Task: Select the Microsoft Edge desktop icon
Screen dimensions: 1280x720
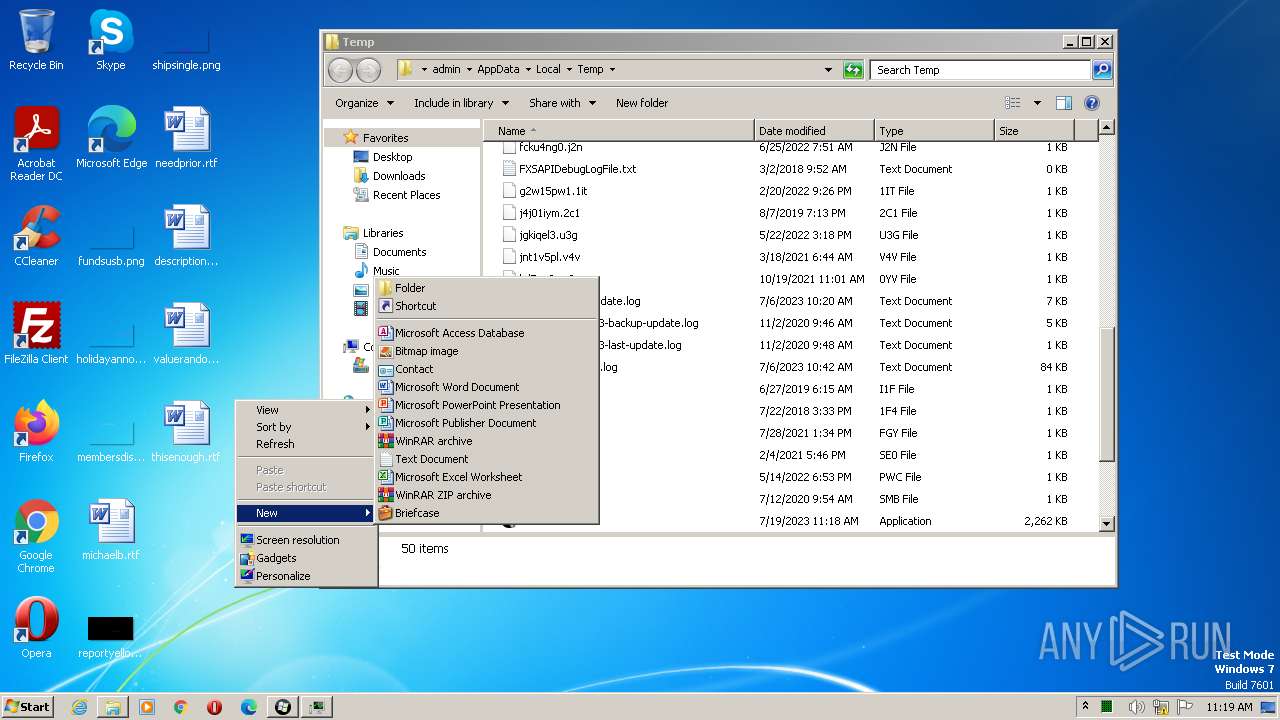Action: [111, 138]
